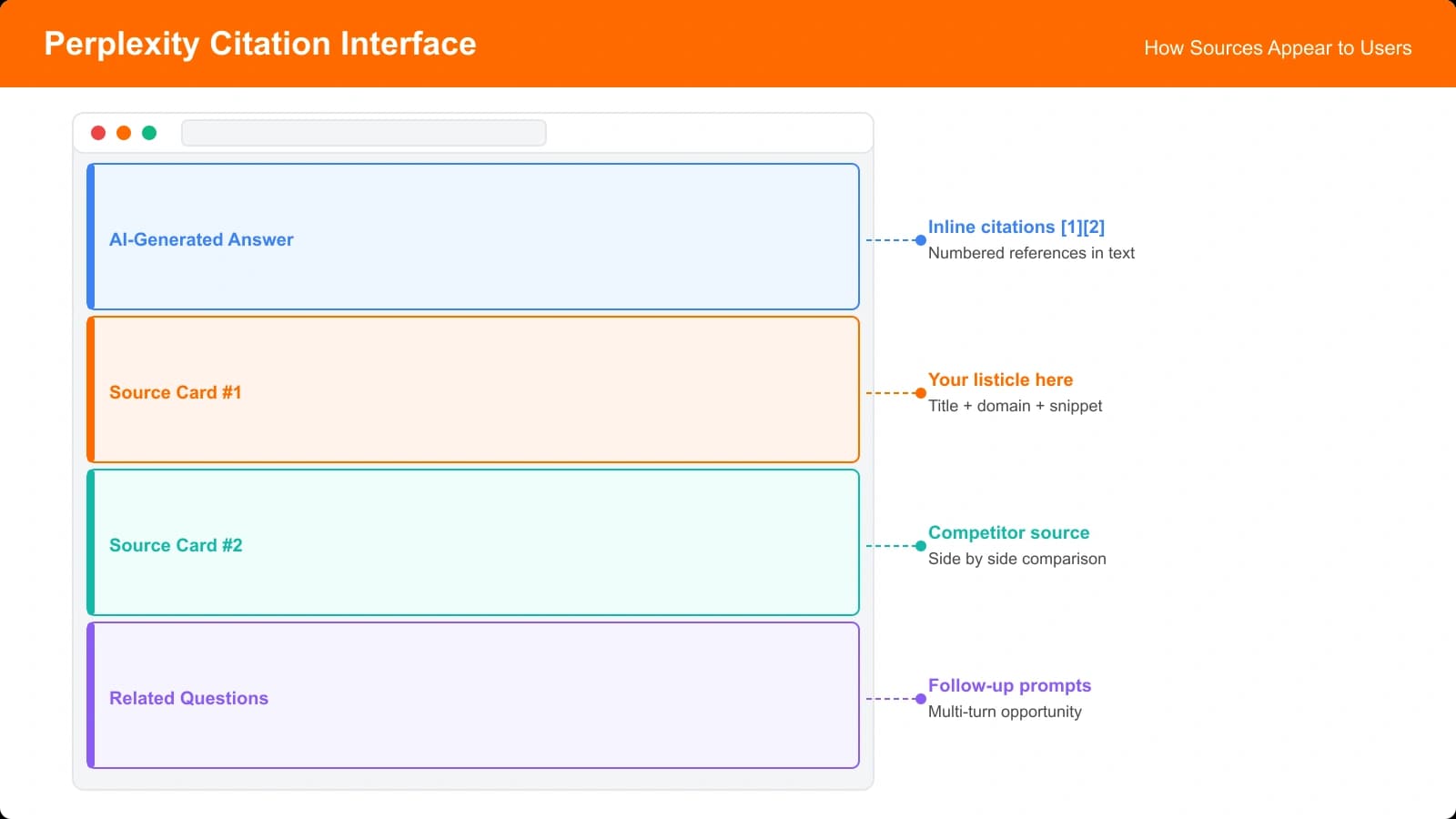Click the Follow-up prompts label
Screen dimensions: 1456x819
point(1009,685)
